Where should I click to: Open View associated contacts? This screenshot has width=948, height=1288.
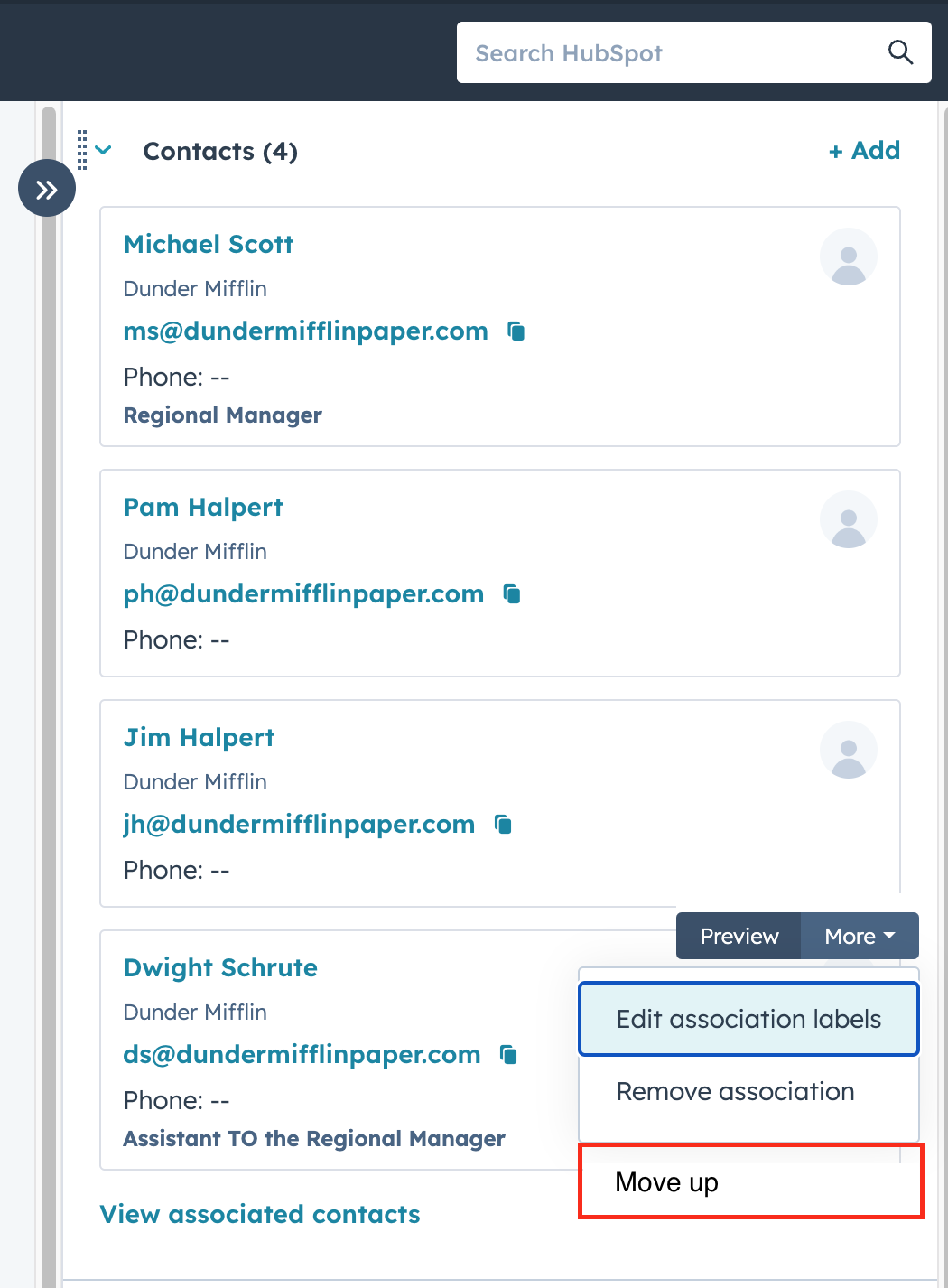pyautogui.click(x=260, y=1214)
